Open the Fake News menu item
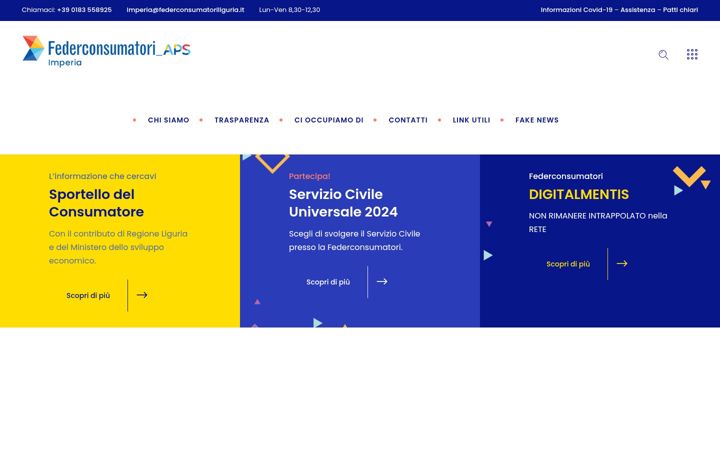This screenshot has width=720, height=450. tap(537, 120)
